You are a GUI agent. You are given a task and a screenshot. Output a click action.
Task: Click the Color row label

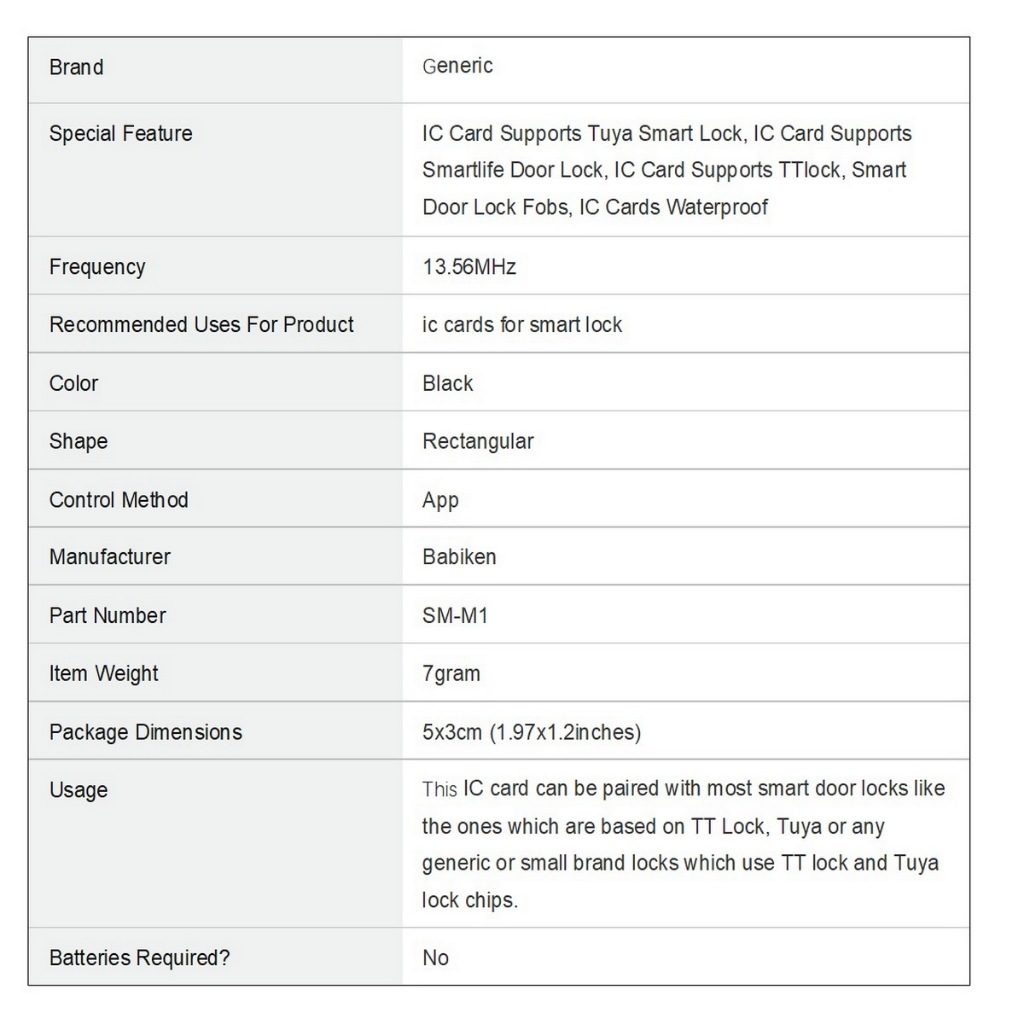tap(74, 383)
